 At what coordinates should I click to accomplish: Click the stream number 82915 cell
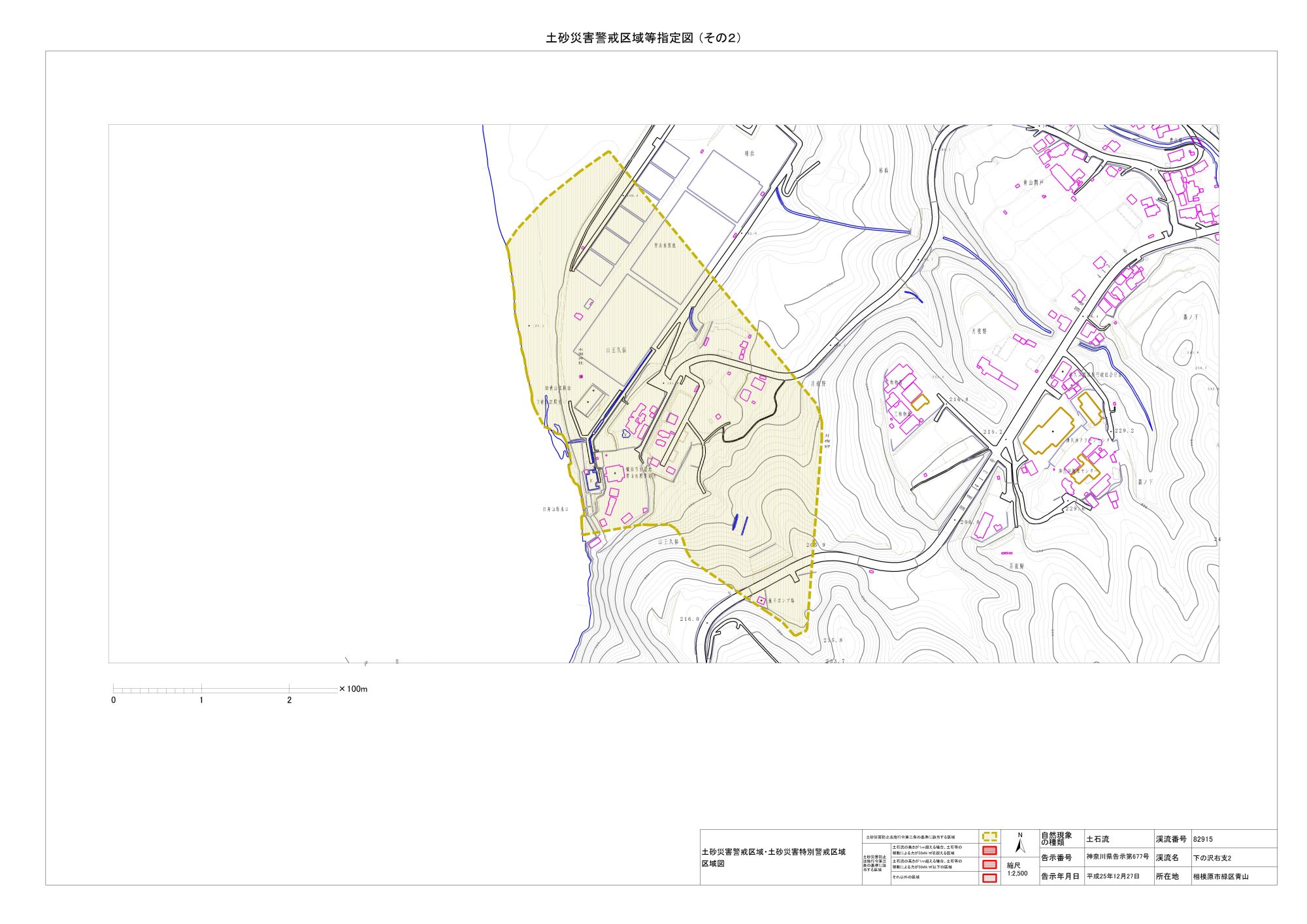1203,839
